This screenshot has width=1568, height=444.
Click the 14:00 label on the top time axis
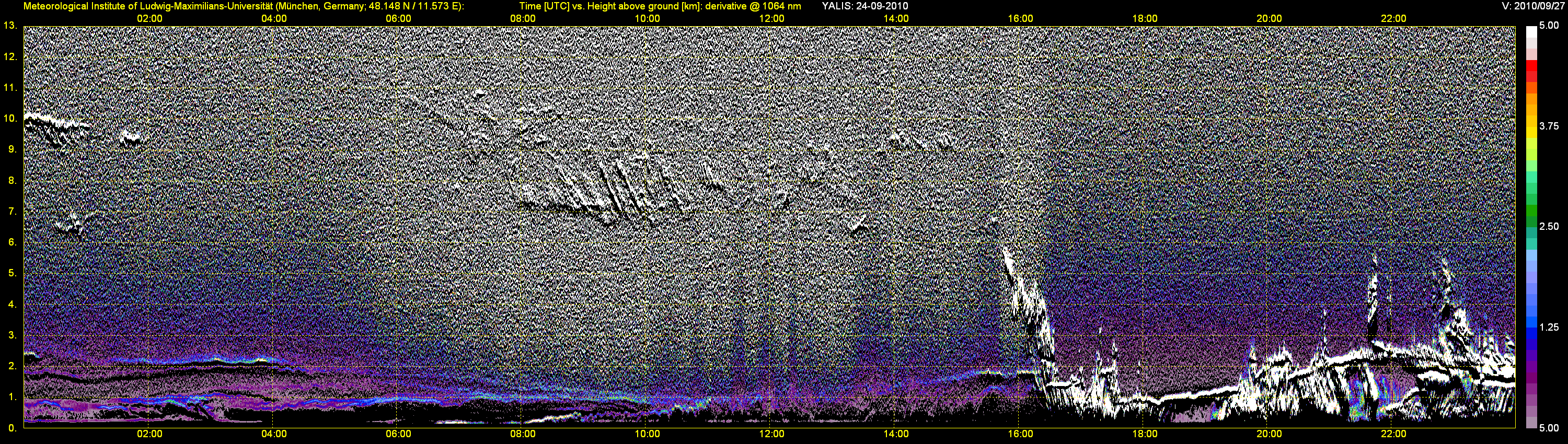tap(896, 18)
